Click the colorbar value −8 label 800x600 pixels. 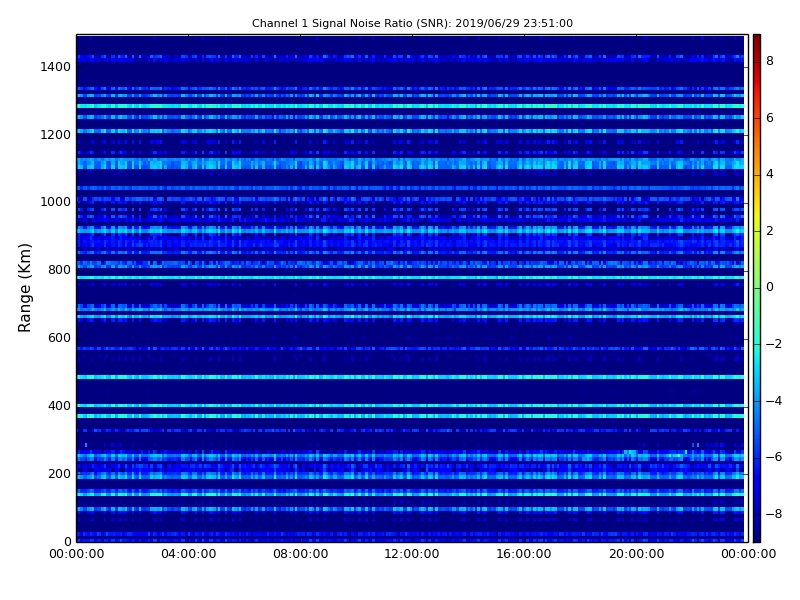point(774,514)
